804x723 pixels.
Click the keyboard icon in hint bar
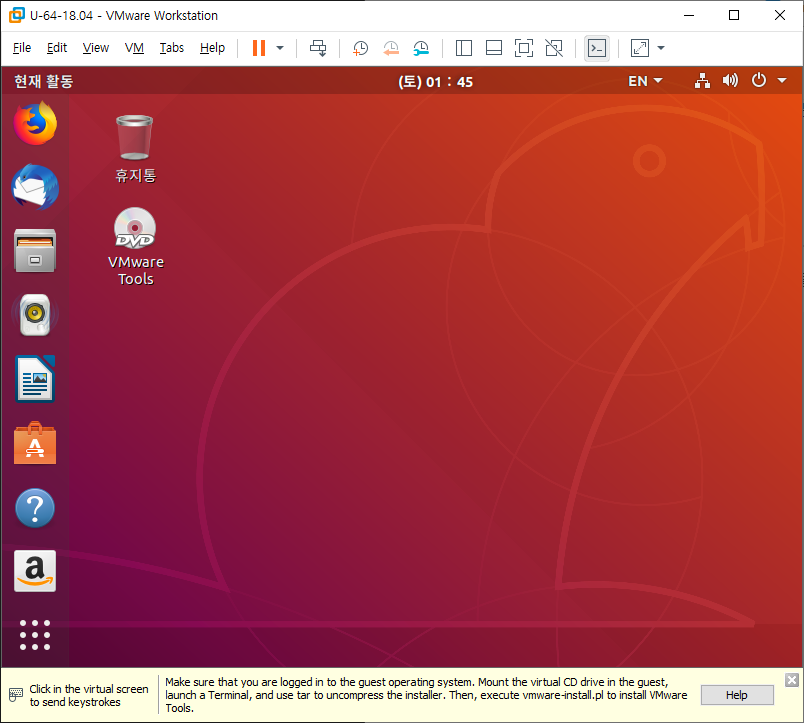[x=16, y=695]
